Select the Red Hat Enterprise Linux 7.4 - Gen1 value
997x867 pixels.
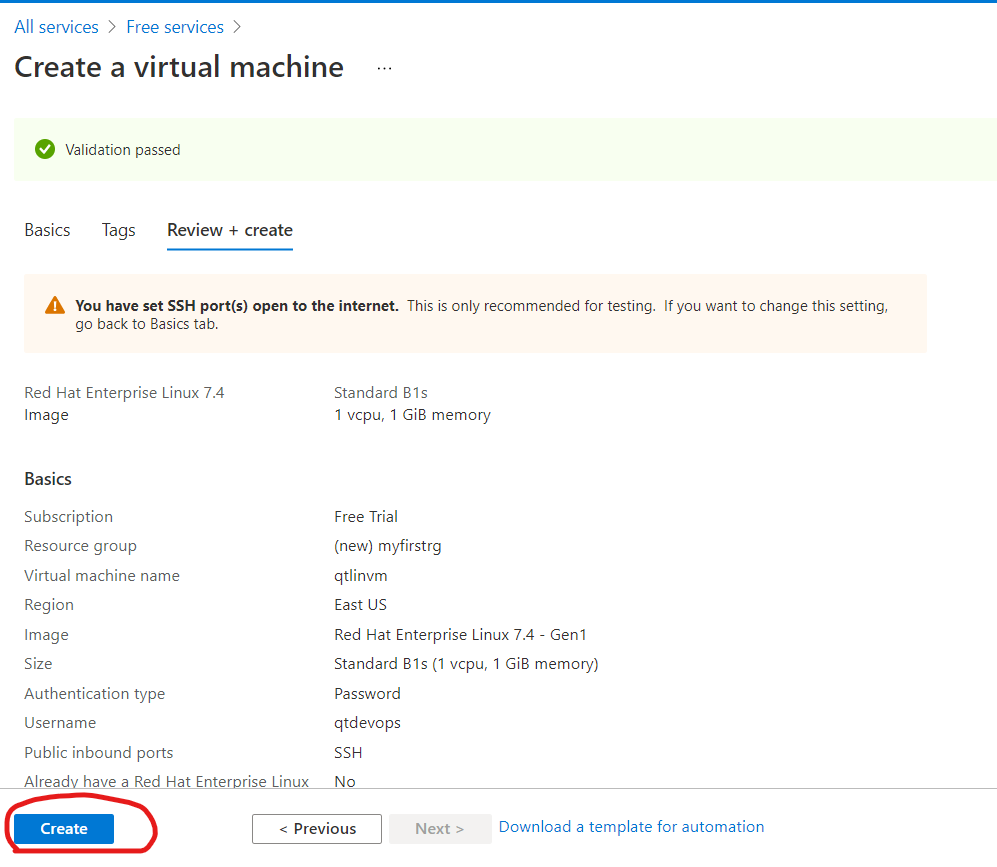pos(460,635)
